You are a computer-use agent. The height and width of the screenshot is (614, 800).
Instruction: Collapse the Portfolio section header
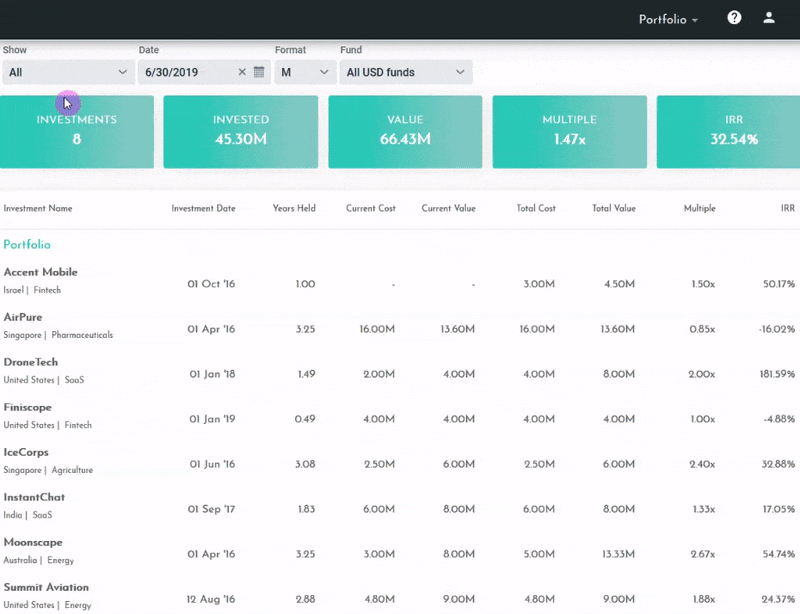[28, 243]
